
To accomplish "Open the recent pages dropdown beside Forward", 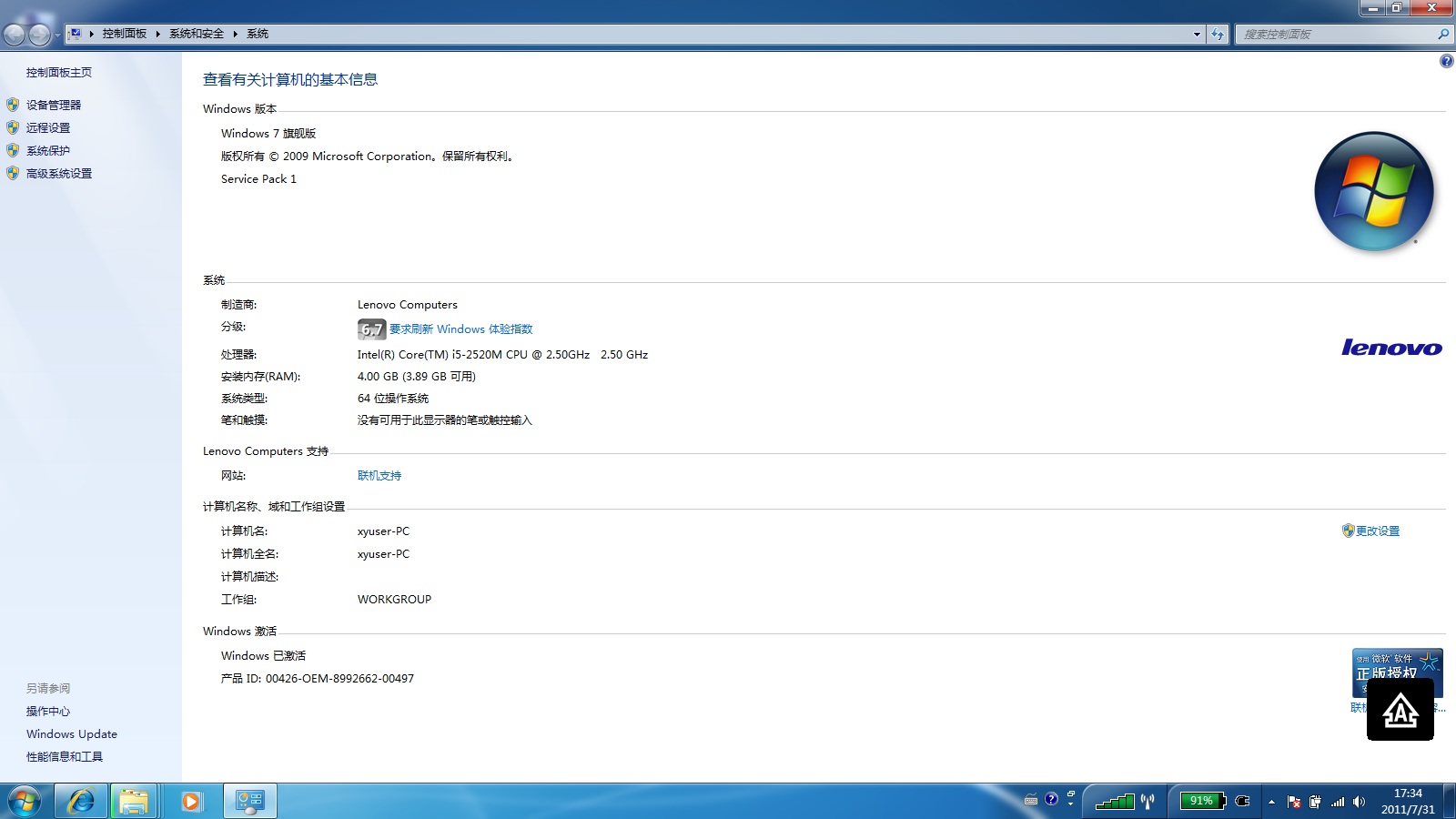I will [x=57, y=35].
